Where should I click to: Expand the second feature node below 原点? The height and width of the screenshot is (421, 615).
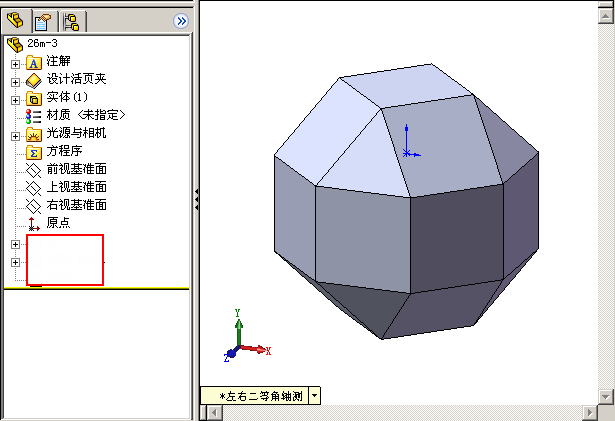[15, 262]
